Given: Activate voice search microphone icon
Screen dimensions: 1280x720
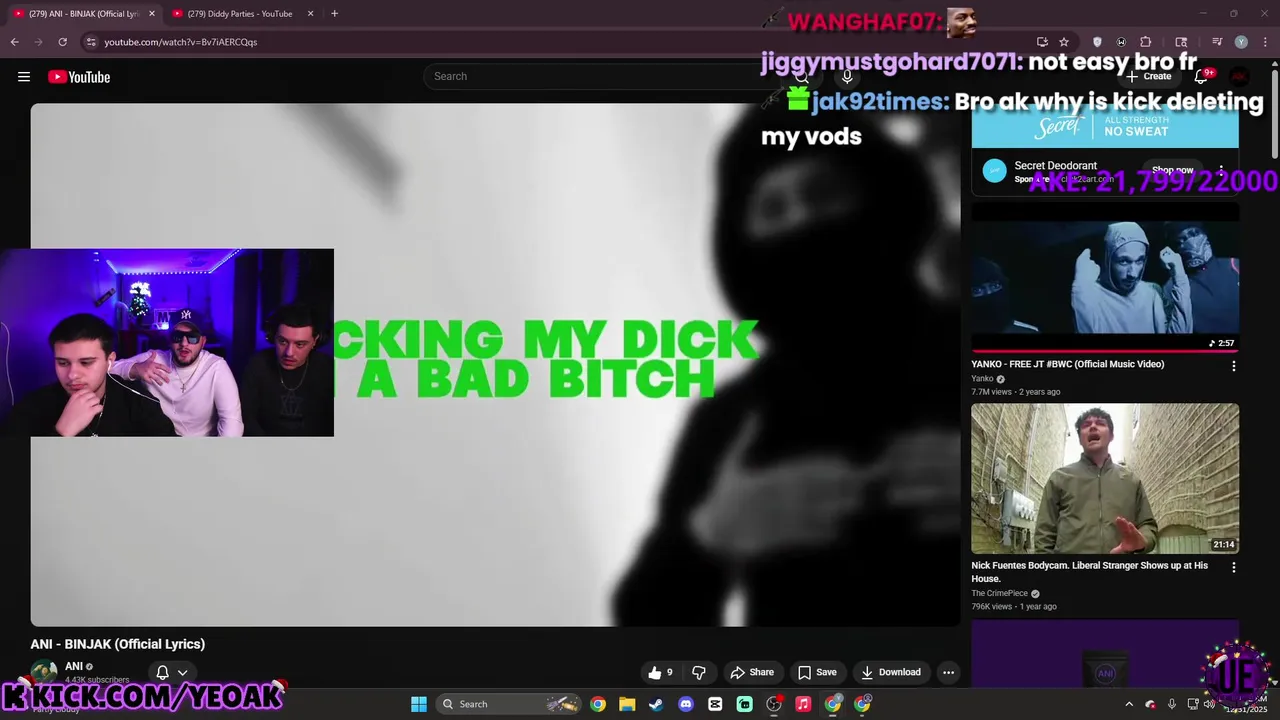Looking at the screenshot, I should (847, 77).
